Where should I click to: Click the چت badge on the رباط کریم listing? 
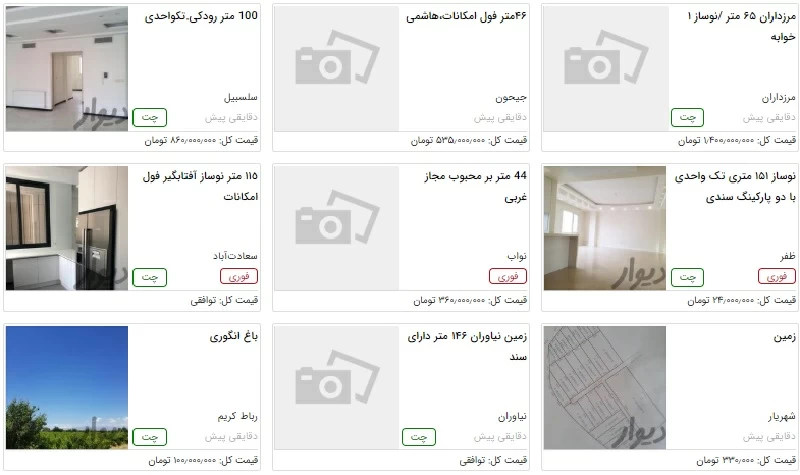pyautogui.click(x=149, y=437)
